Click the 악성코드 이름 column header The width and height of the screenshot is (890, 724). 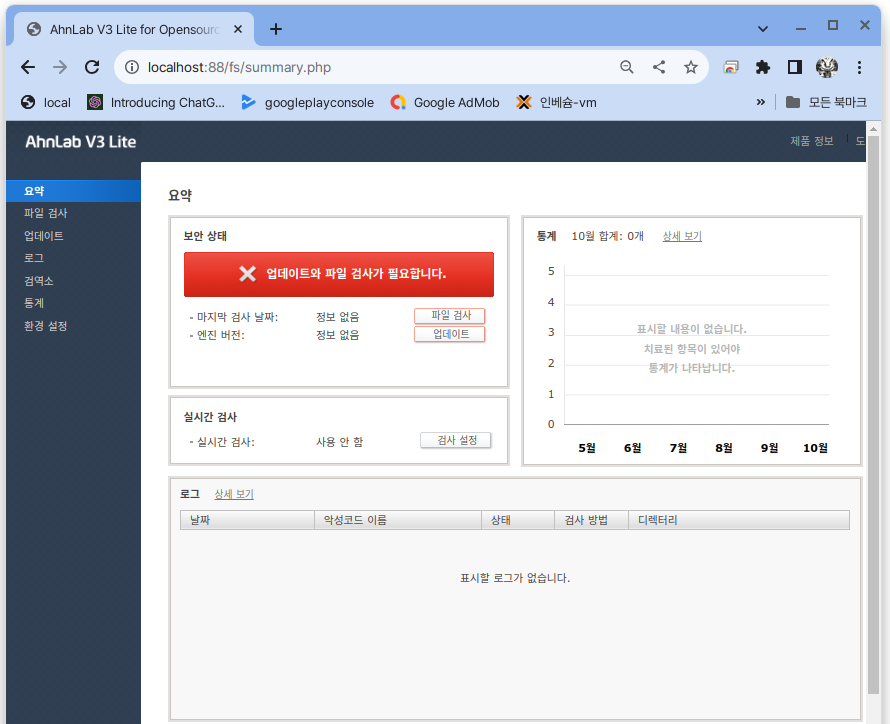[x=398, y=520]
